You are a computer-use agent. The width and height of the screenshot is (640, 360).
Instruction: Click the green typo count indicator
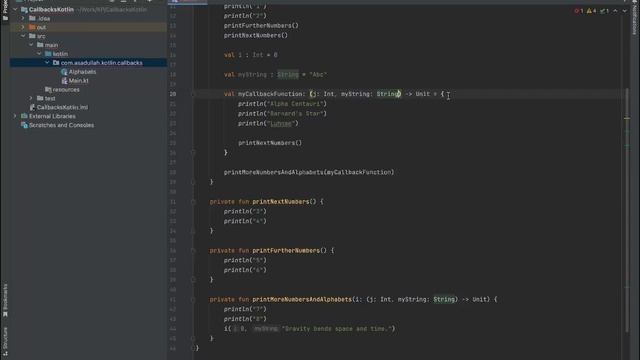604,11
